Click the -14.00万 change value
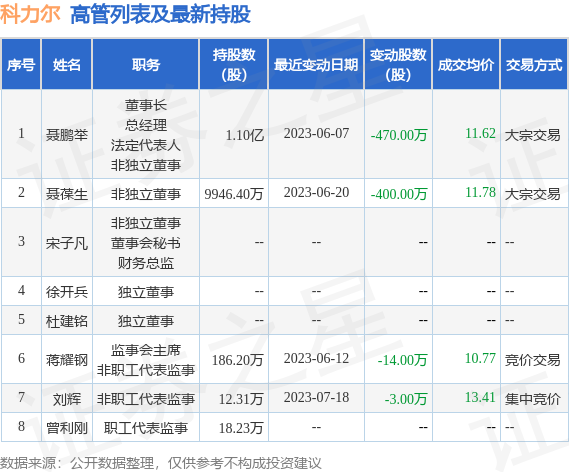Image resolution: width=569 pixels, height=472 pixels. point(402,360)
